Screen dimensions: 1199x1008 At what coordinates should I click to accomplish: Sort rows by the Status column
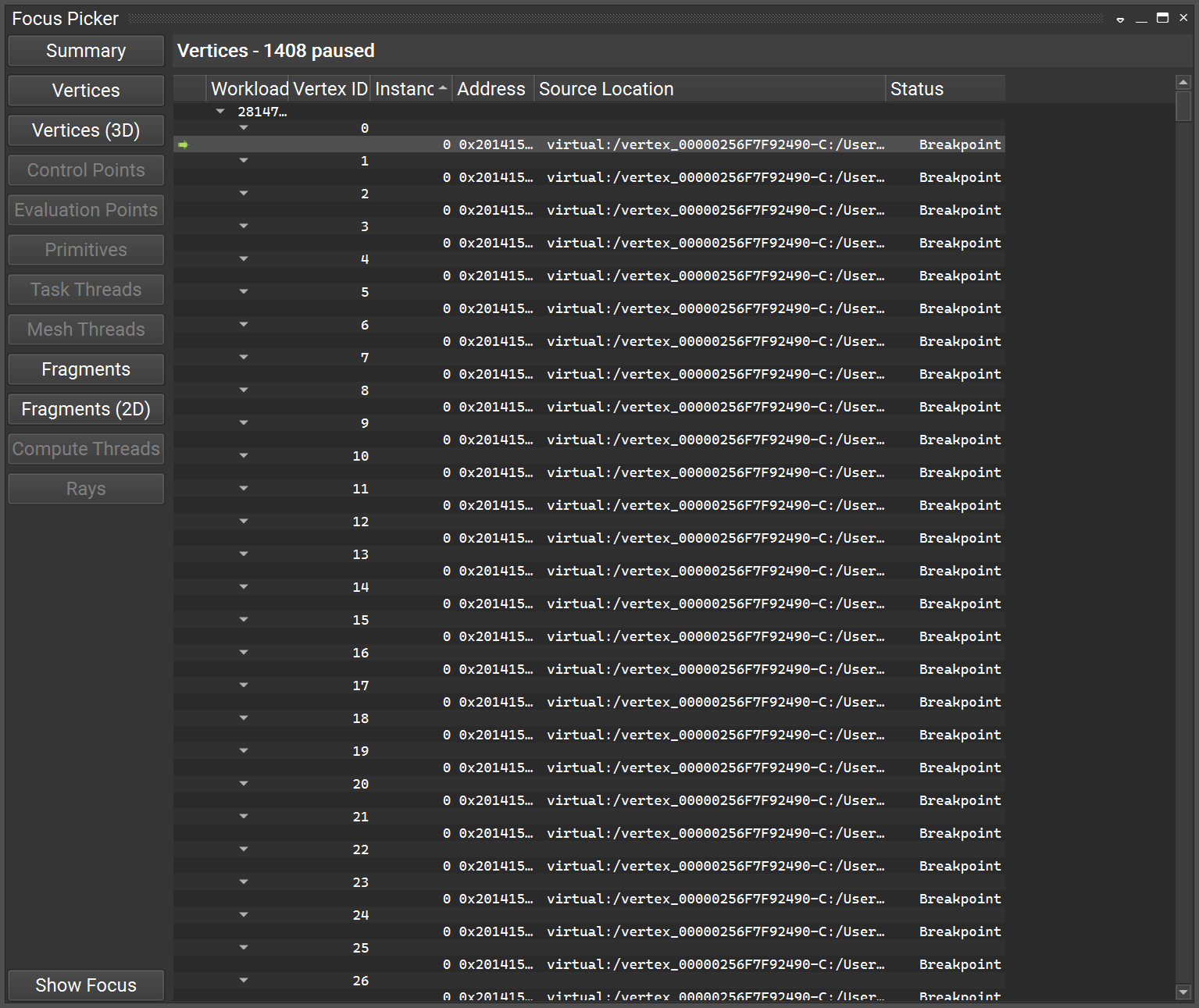918,88
